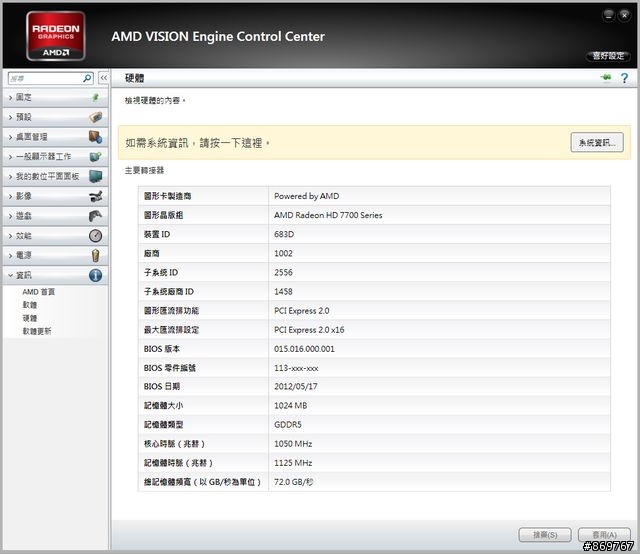Select the subsystem ID value '2556'
This screenshot has height=554, width=640.
click(283, 272)
